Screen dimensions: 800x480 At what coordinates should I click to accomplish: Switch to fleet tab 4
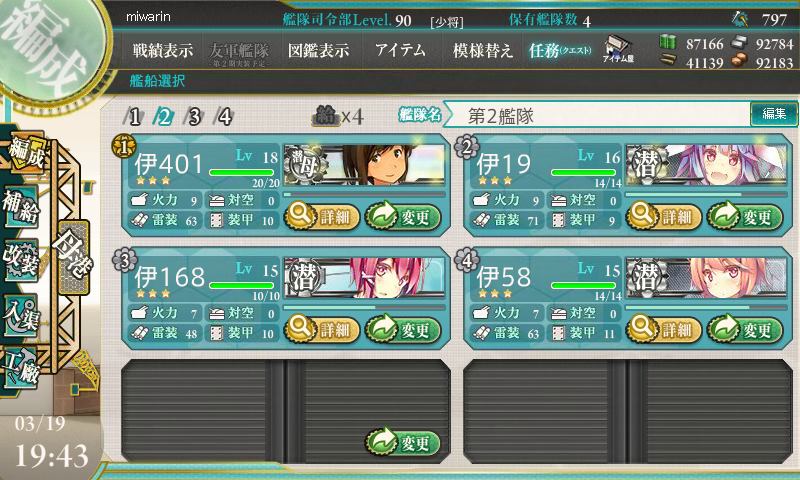224,117
